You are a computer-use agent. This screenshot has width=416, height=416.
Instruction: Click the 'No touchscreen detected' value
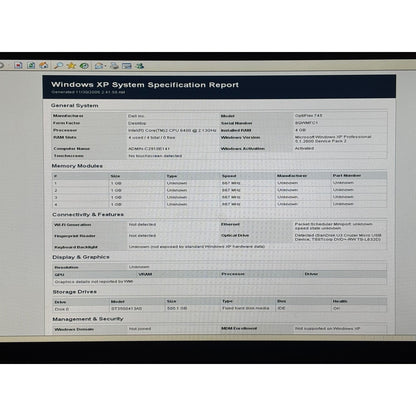tap(155, 156)
